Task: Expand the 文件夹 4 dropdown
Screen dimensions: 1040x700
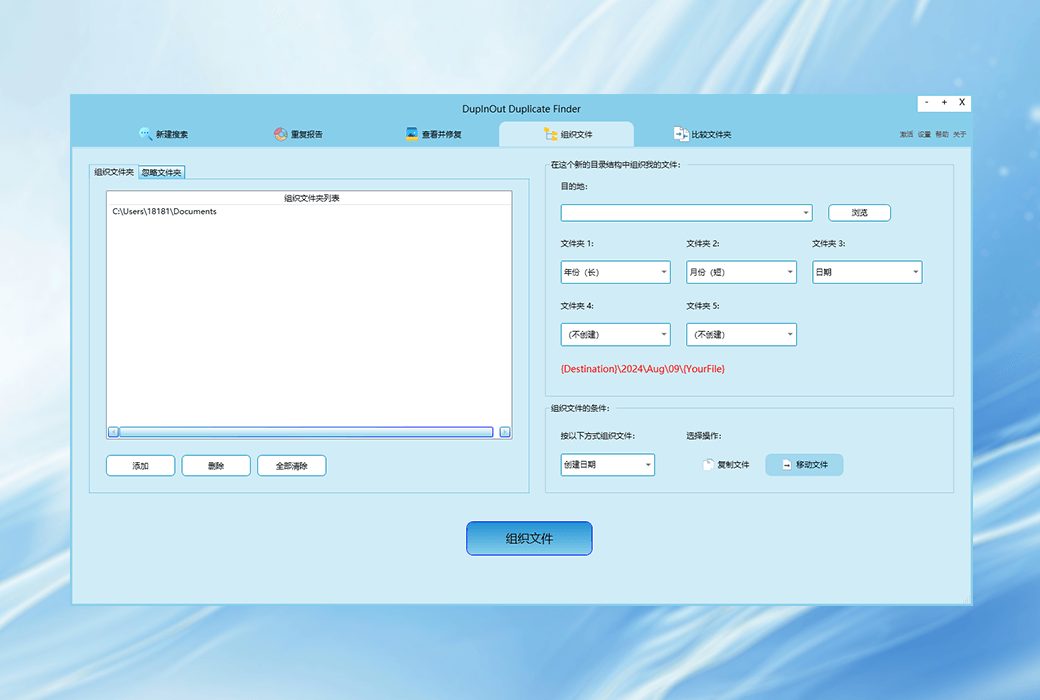Action: 616,334
